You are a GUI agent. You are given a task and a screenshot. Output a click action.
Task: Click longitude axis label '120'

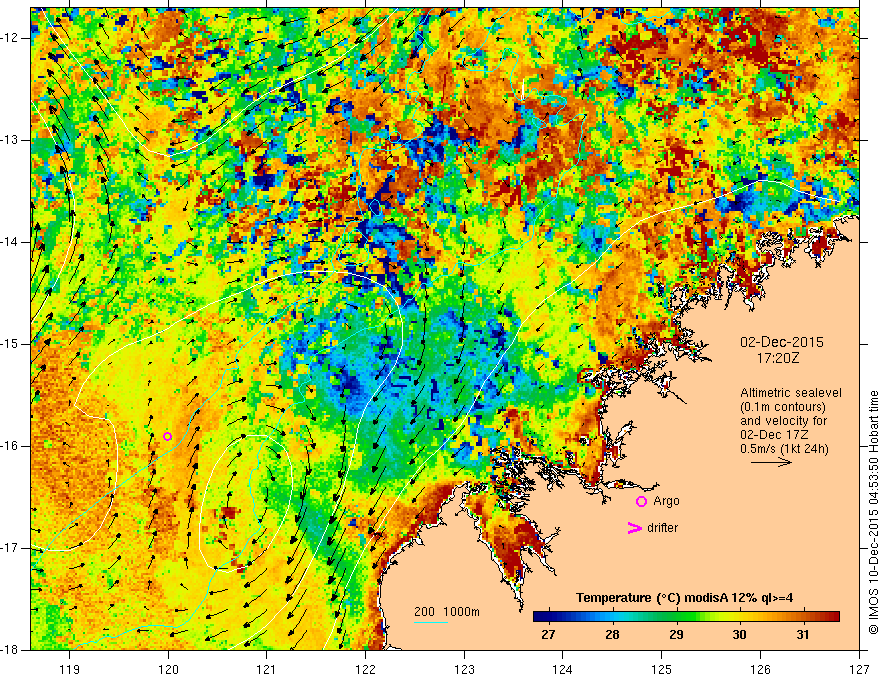coord(168,669)
